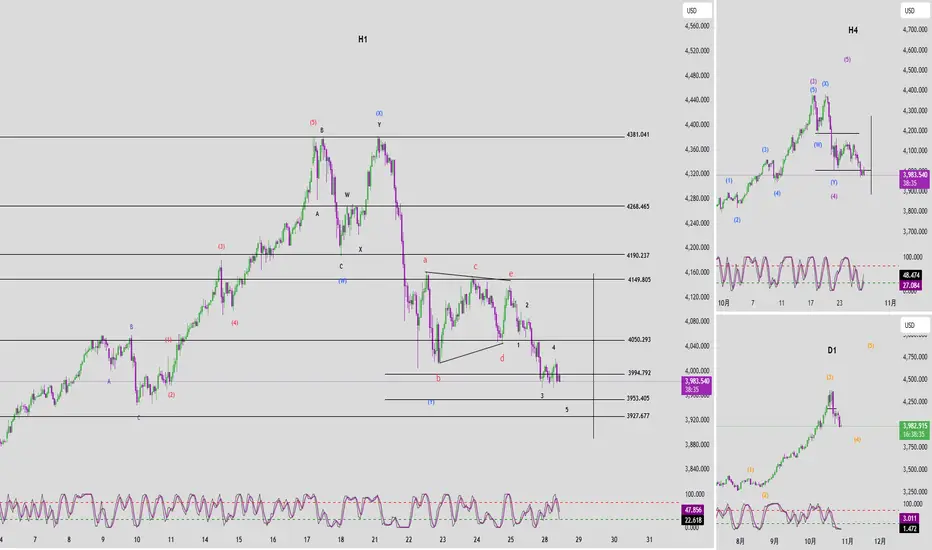
Task: Click the 48.474 oscillator value on H4
Action: pyautogui.click(x=911, y=275)
